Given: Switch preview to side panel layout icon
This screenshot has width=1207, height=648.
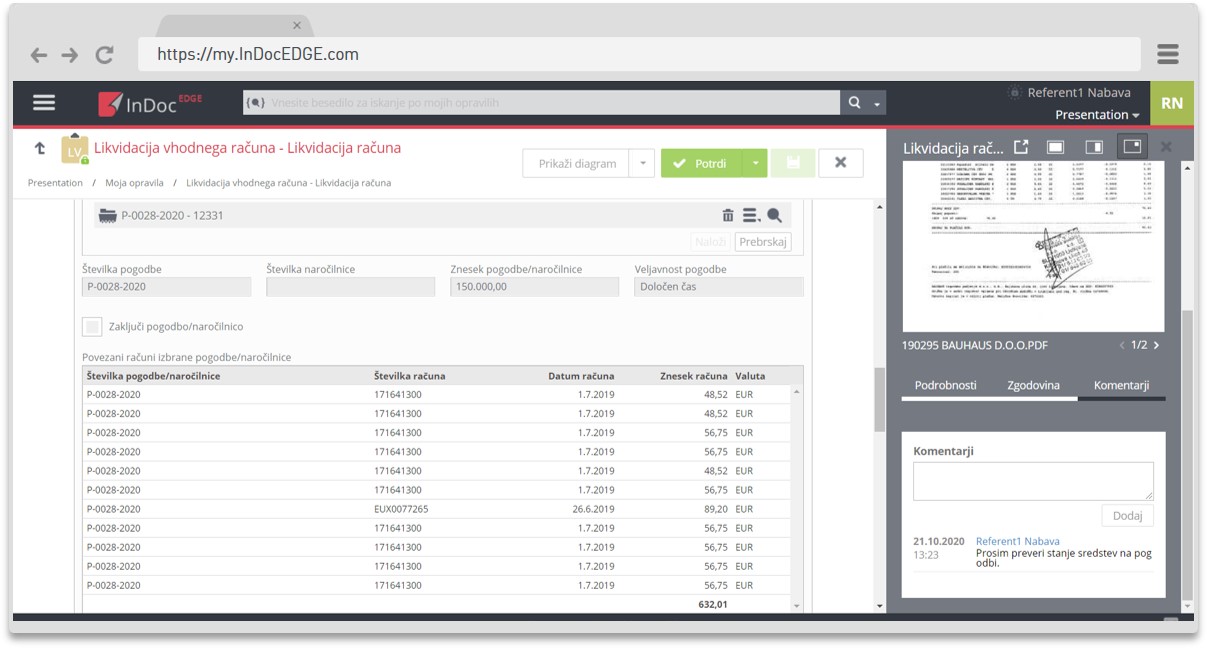Looking at the screenshot, I should pyautogui.click(x=1094, y=147).
